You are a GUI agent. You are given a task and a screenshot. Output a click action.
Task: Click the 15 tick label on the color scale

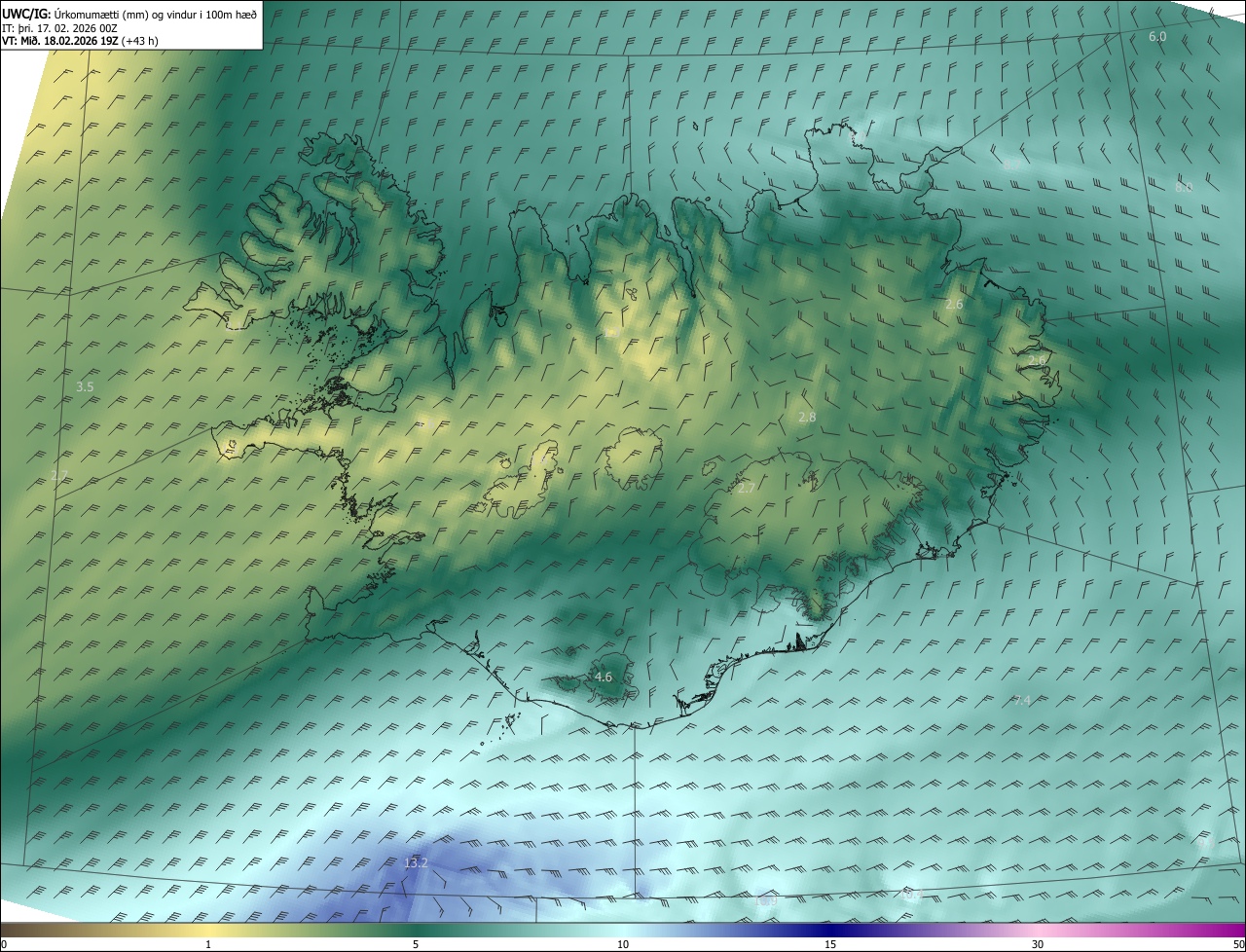pyautogui.click(x=830, y=944)
